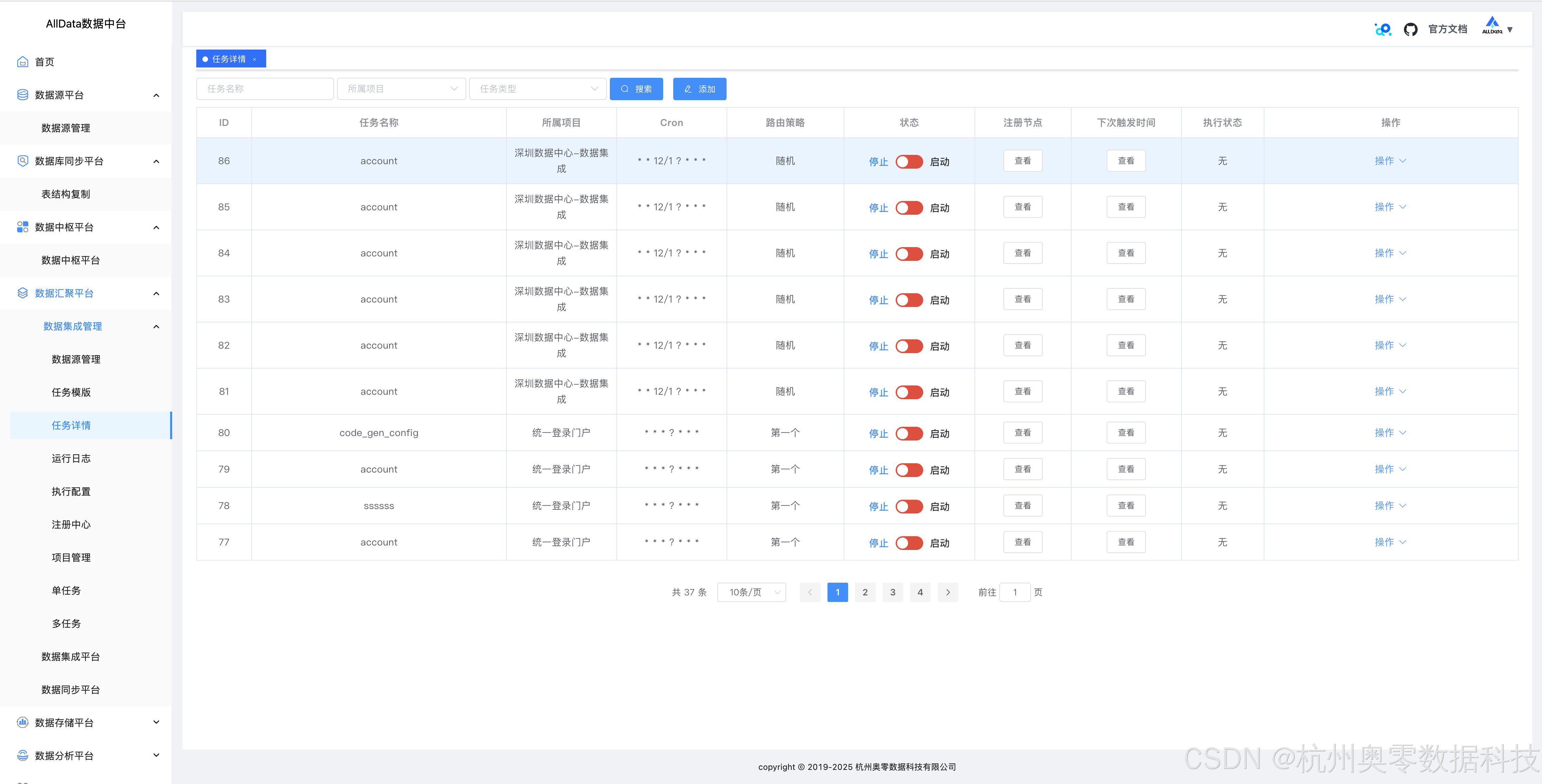Viewport: 1542px width, 784px height.
Task: Open 注册中心 in the sidebar
Action: [71, 524]
